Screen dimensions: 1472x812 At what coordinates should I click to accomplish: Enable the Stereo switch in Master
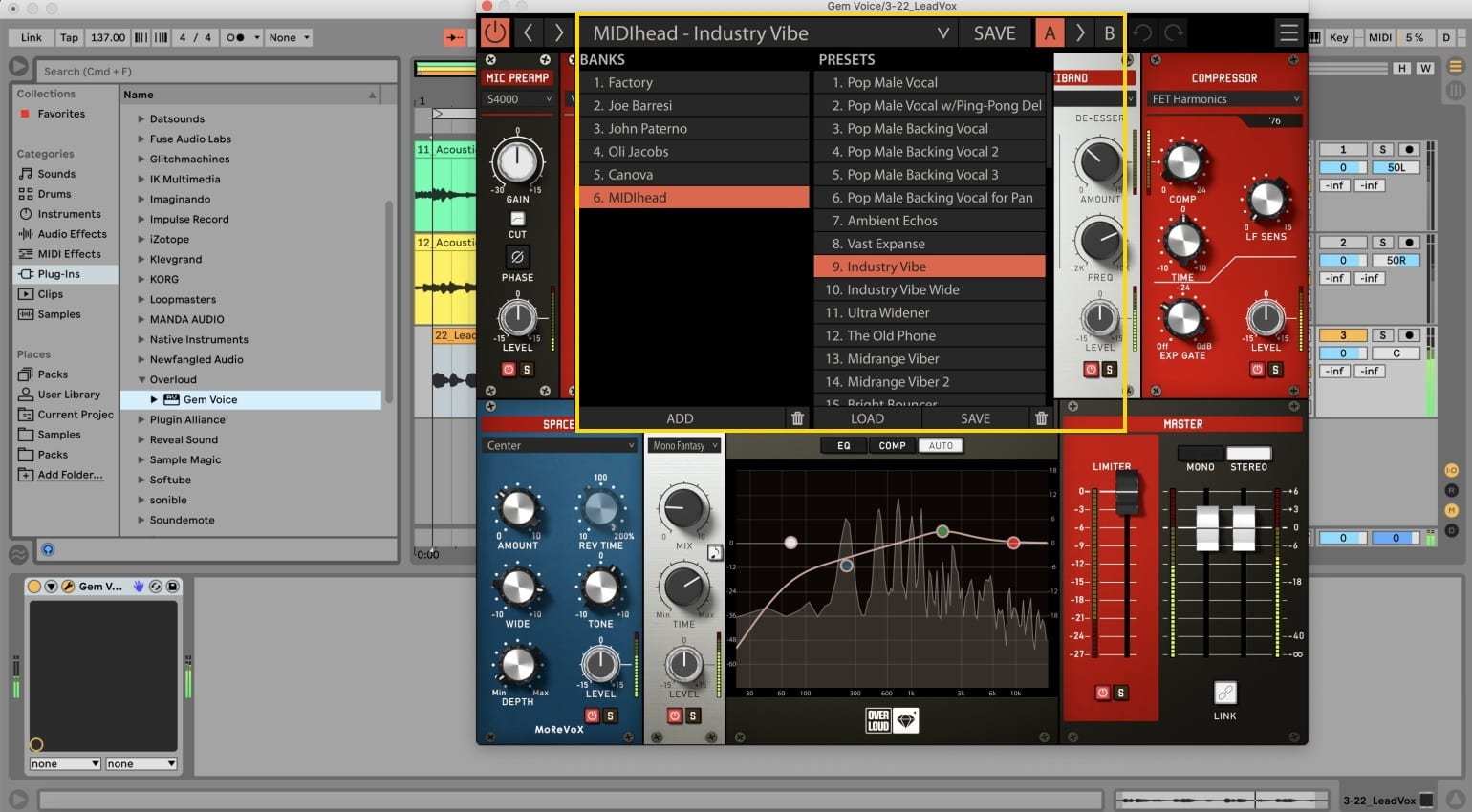[x=1248, y=453]
